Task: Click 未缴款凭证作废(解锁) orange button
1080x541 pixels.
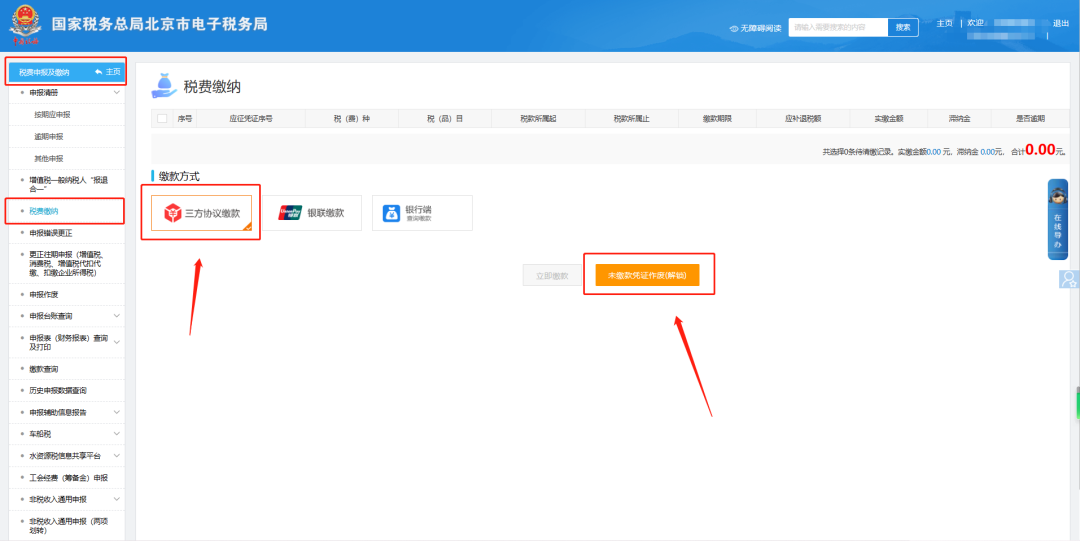Action: click(647, 276)
